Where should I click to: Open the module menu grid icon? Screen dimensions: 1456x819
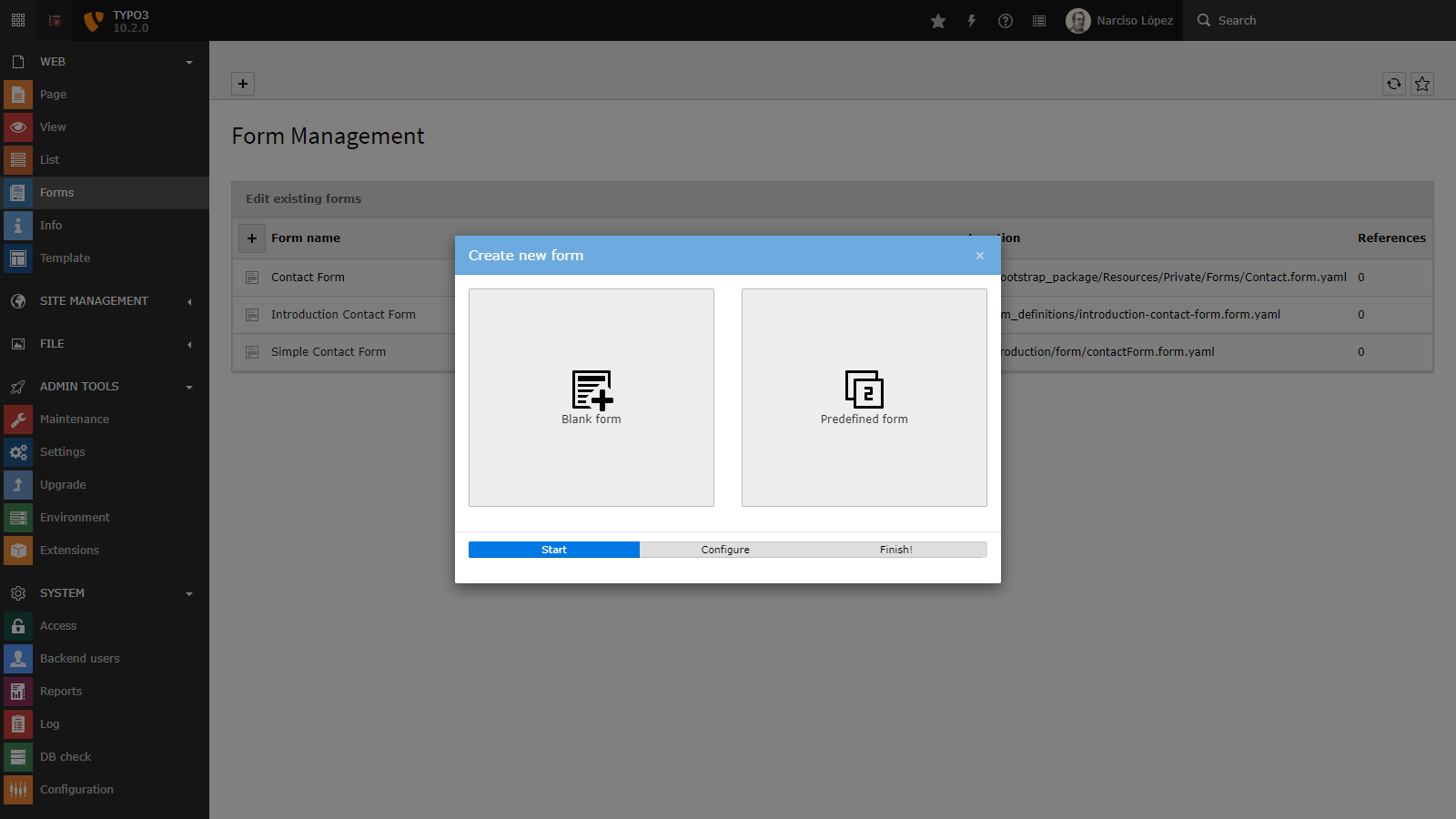[x=17, y=20]
